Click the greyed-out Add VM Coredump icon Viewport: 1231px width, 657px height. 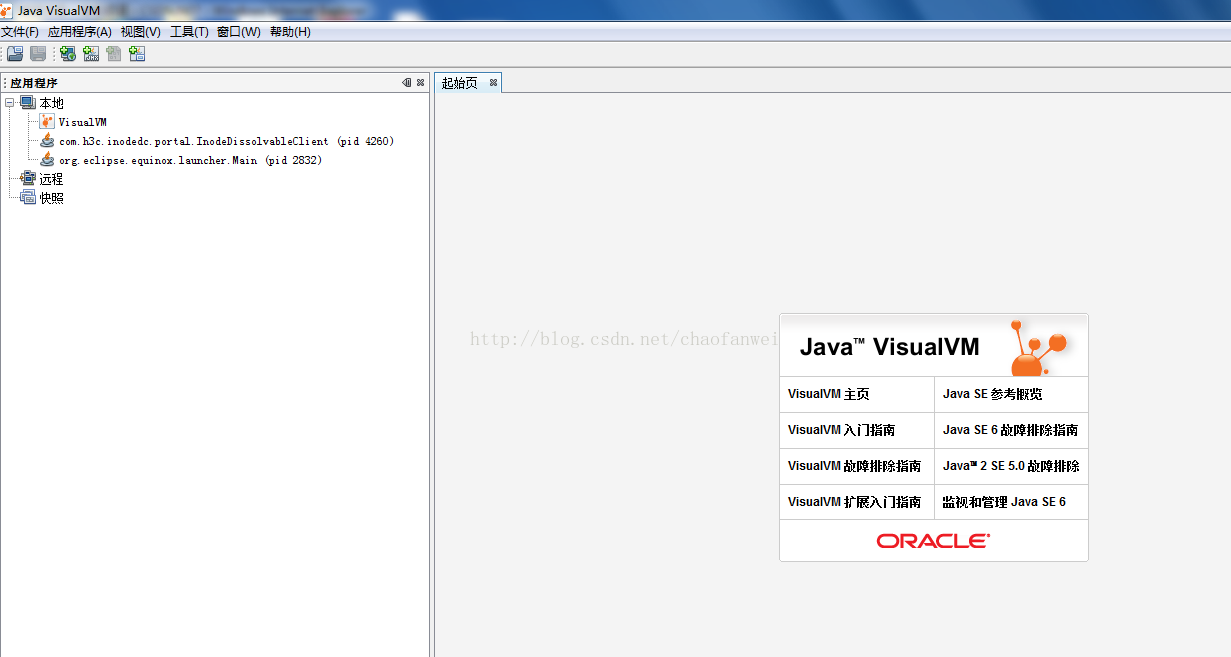pyautogui.click(x=114, y=54)
